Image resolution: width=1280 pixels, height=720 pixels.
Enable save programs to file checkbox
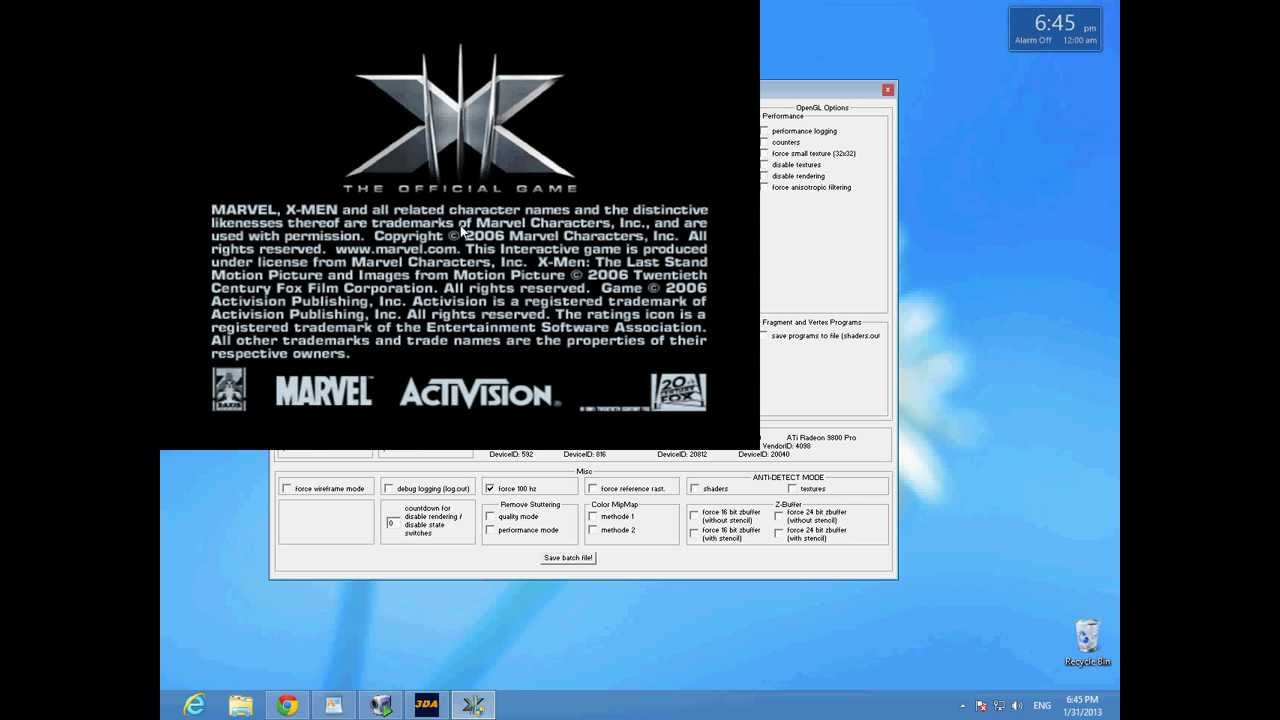click(765, 336)
